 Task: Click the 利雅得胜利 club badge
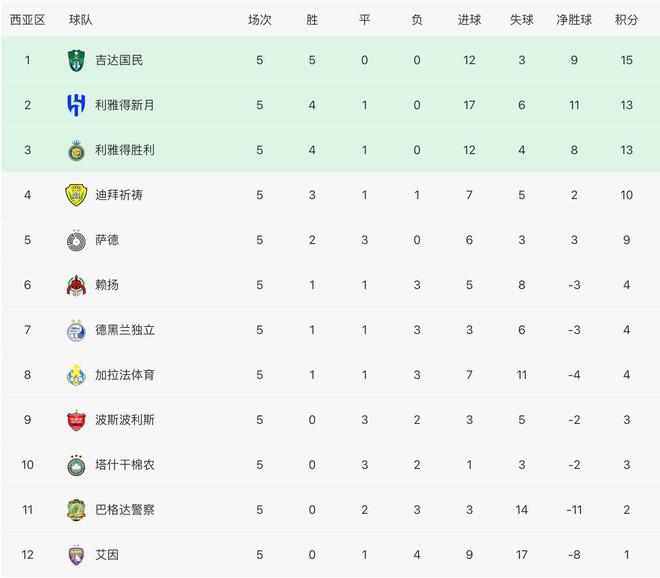tap(76, 150)
